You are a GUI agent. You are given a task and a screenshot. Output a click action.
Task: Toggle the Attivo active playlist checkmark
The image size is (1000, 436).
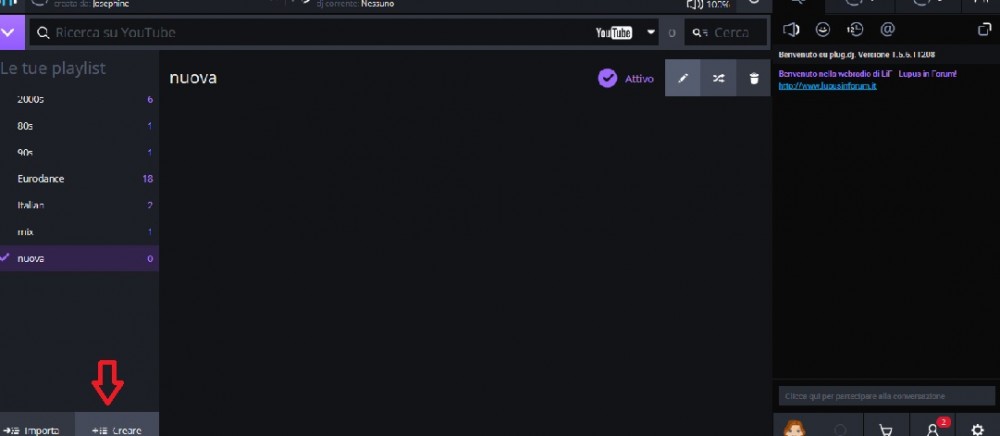point(607,78)
